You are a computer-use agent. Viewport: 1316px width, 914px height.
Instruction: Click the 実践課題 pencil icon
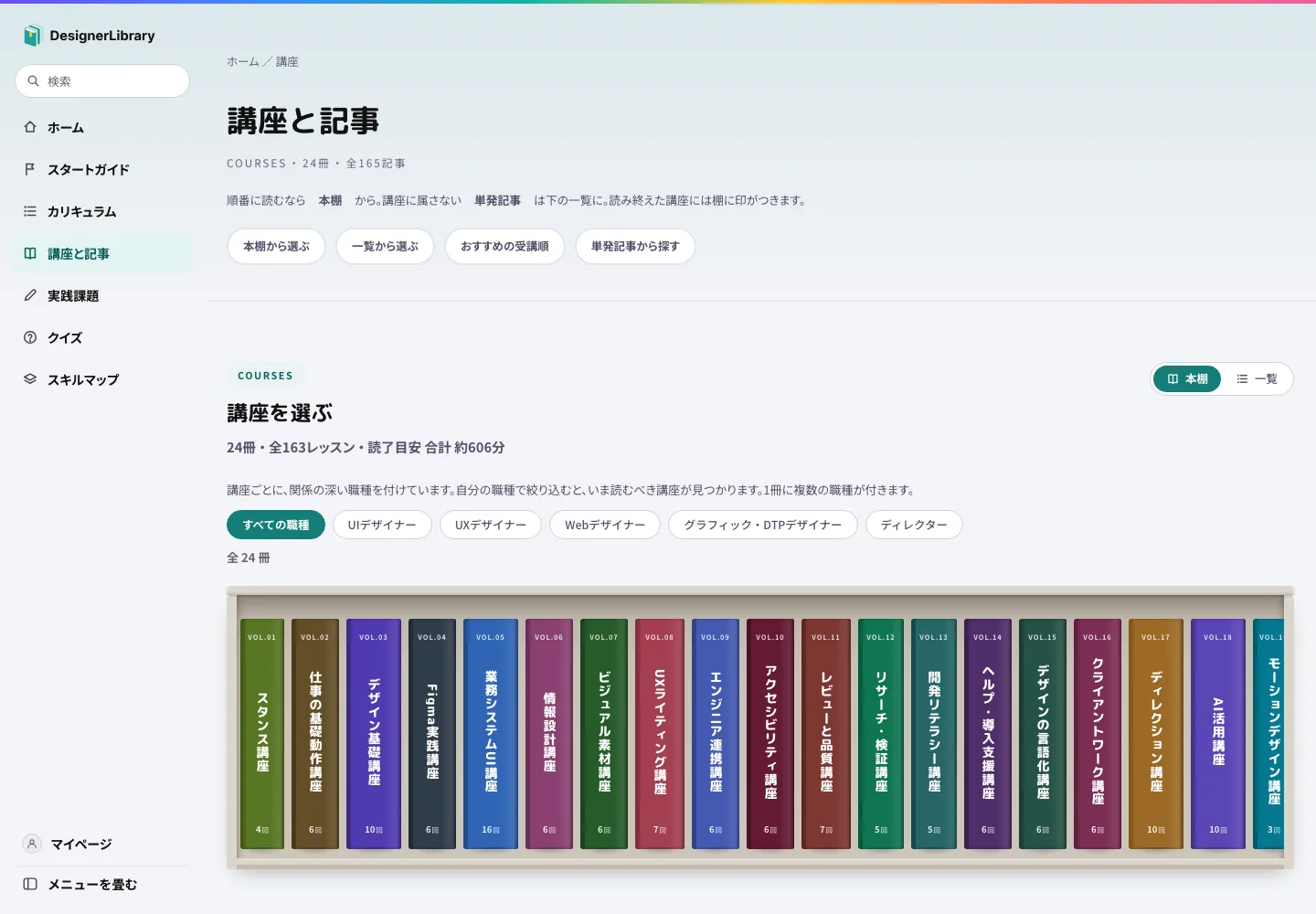coord(30,295)
